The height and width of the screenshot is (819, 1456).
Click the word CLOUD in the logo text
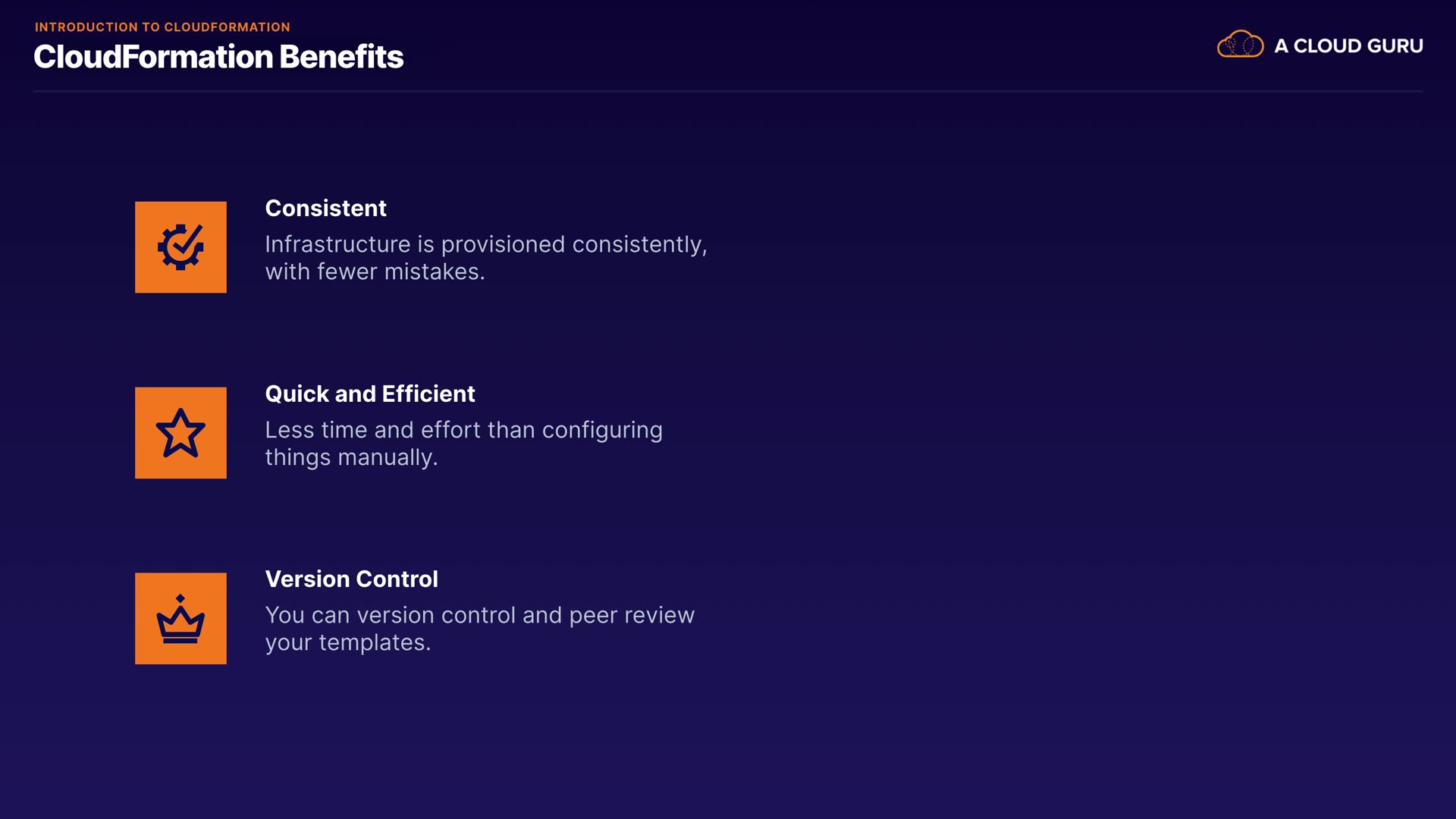tap(1327, 46)
